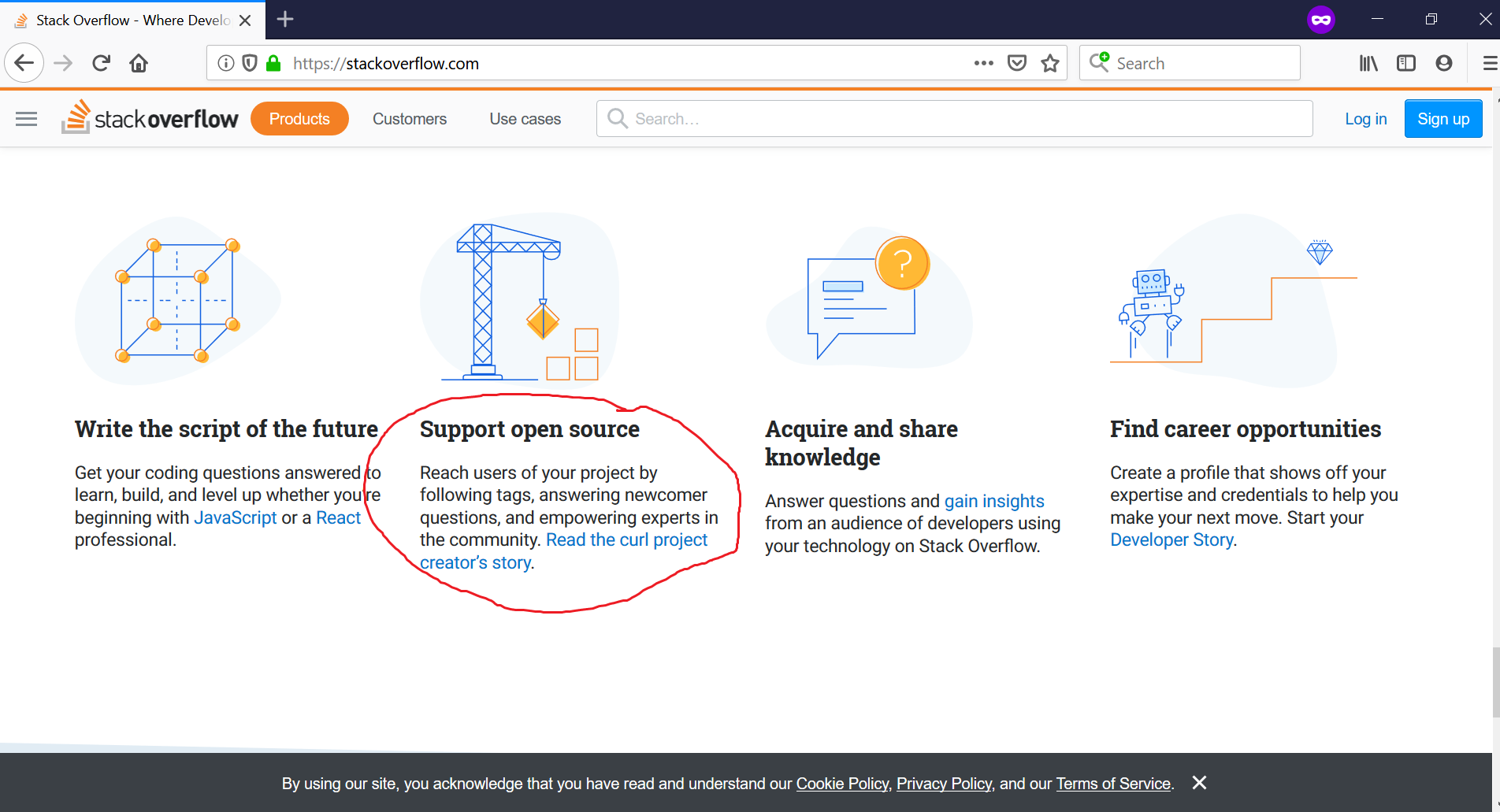
Task: Open the Products menu
Action: [x=299, y=119]
